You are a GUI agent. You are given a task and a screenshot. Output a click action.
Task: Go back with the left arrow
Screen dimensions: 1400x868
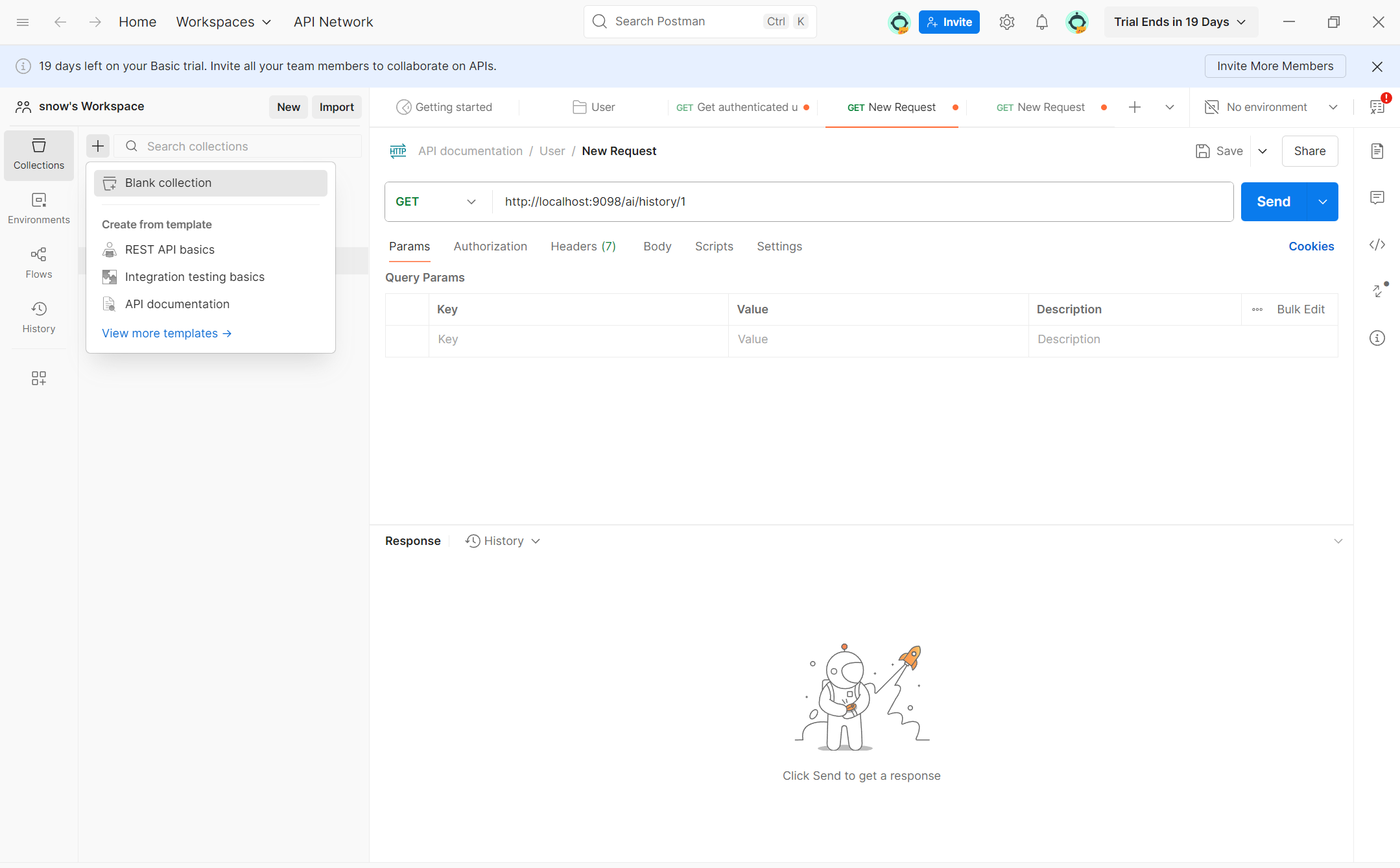(x=60, y=22)
